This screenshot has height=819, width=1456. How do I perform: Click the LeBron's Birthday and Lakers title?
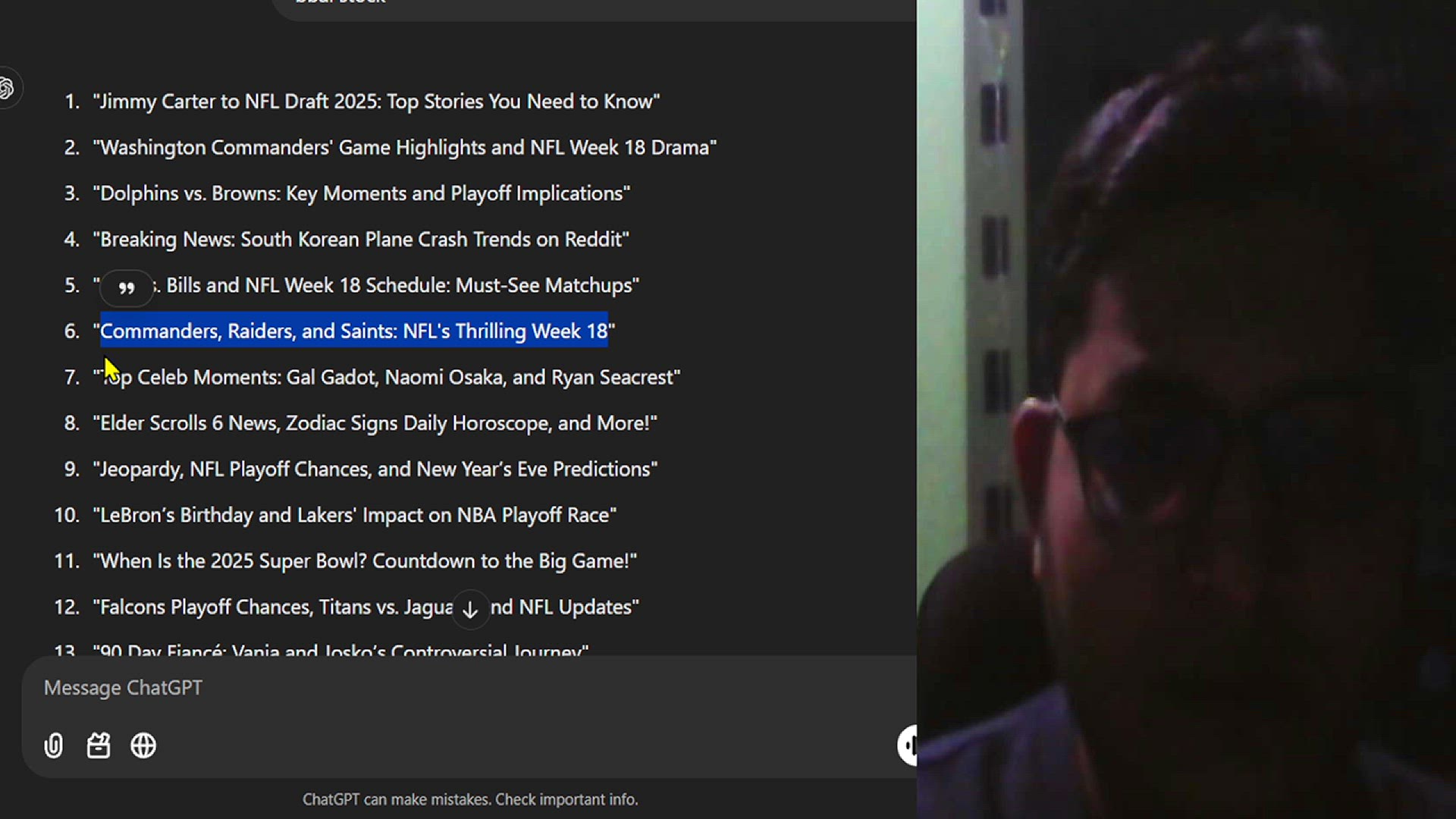[x=354, y=515]
